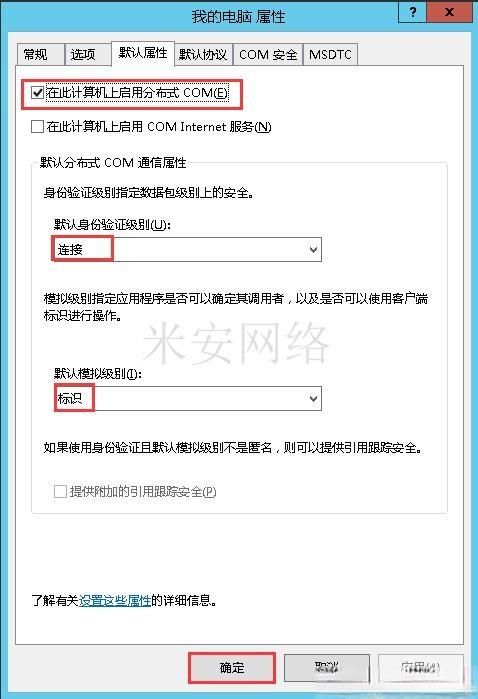Check 提供附加的引用跟踪安全 option
Viewport: 478px width, 699px height.
(x=60, y=491)
